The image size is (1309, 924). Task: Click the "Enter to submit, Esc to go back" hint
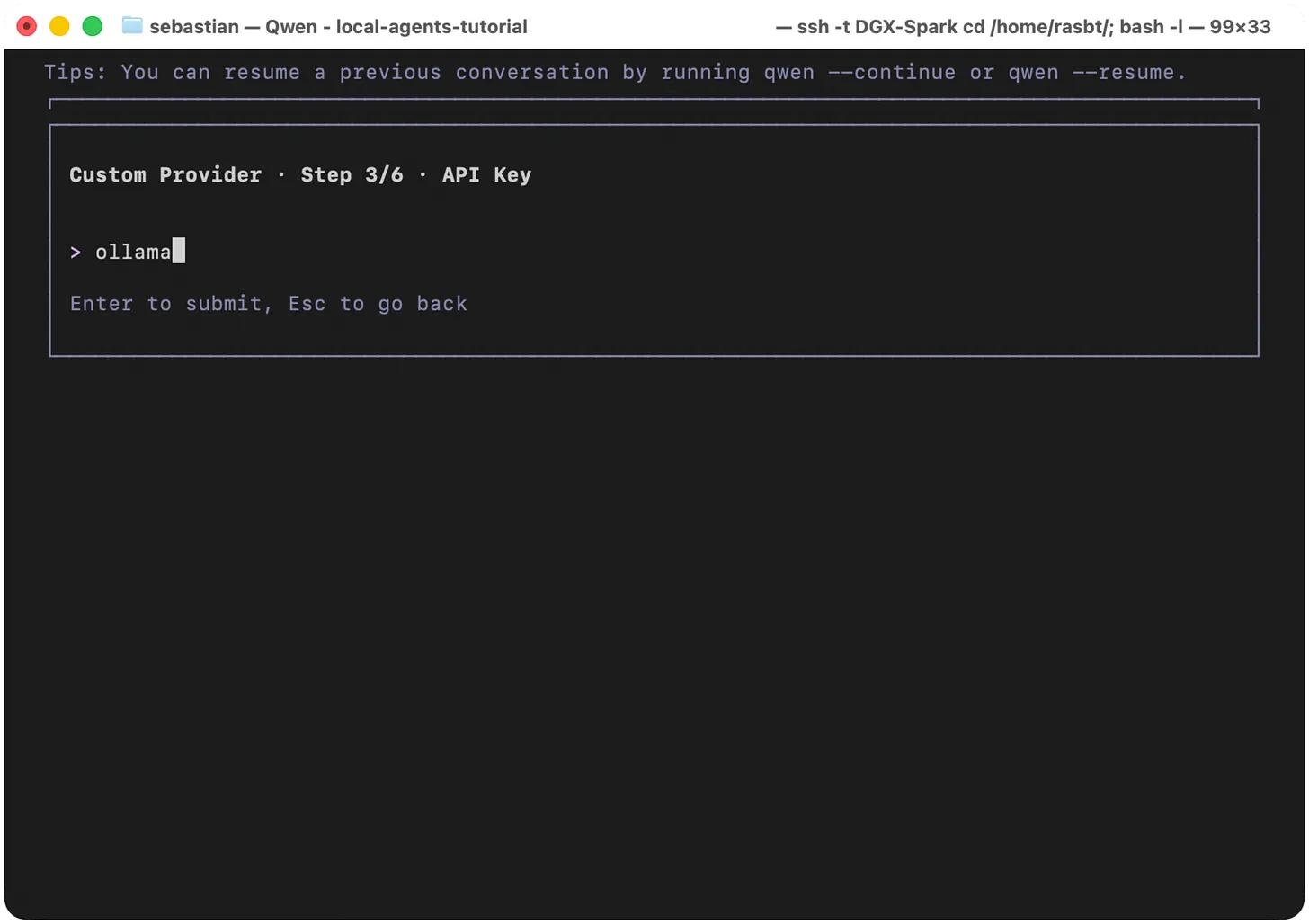point(269,304)
